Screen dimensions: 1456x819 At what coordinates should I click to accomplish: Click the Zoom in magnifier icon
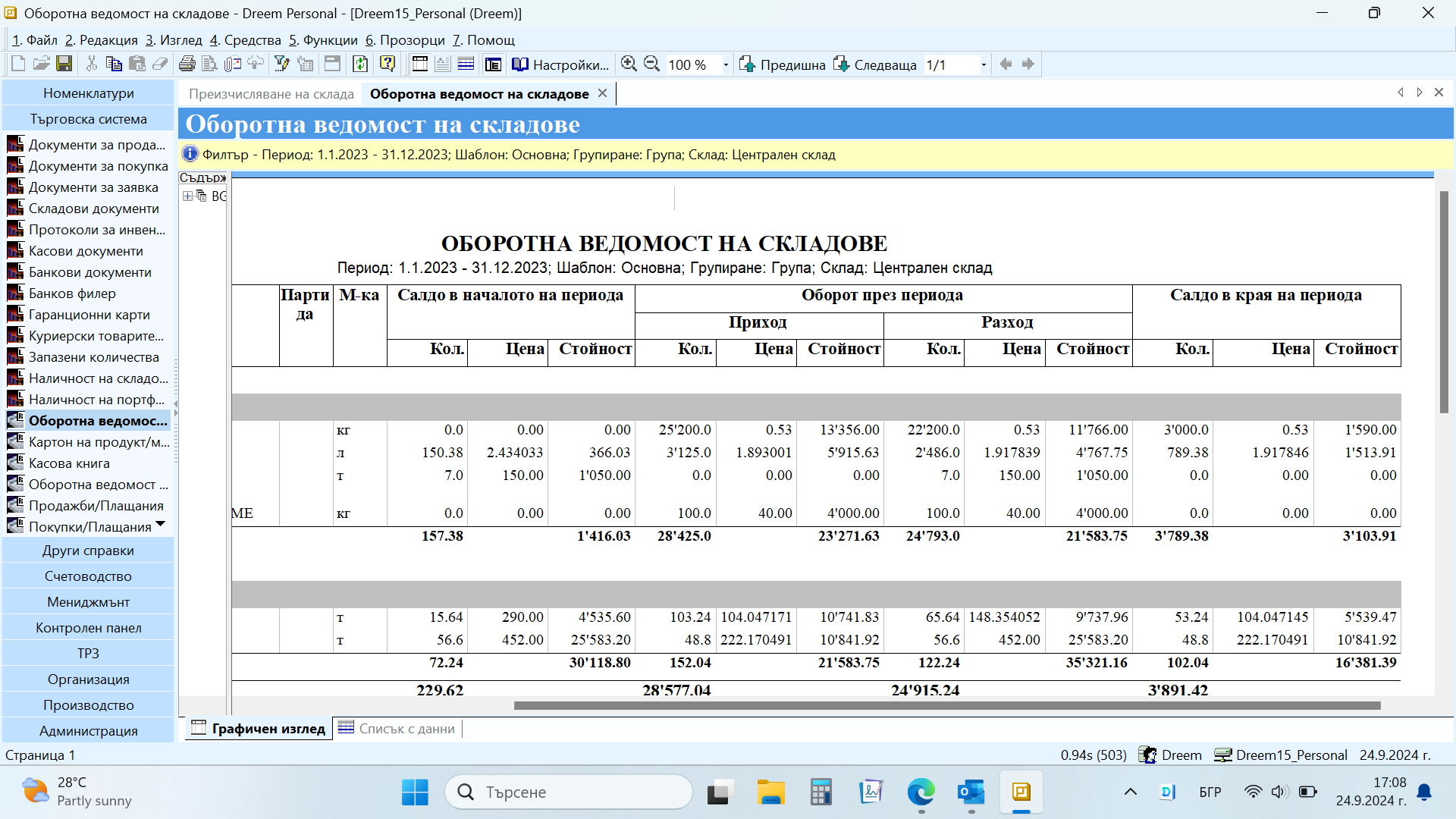pyautogui.click(x=629, y=64)
